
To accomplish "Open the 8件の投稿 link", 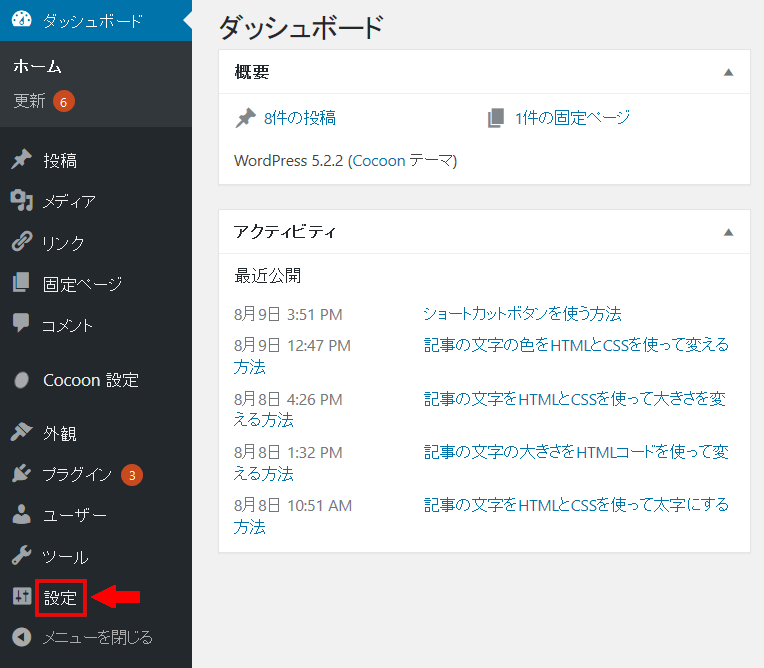I will coord(299,118).
